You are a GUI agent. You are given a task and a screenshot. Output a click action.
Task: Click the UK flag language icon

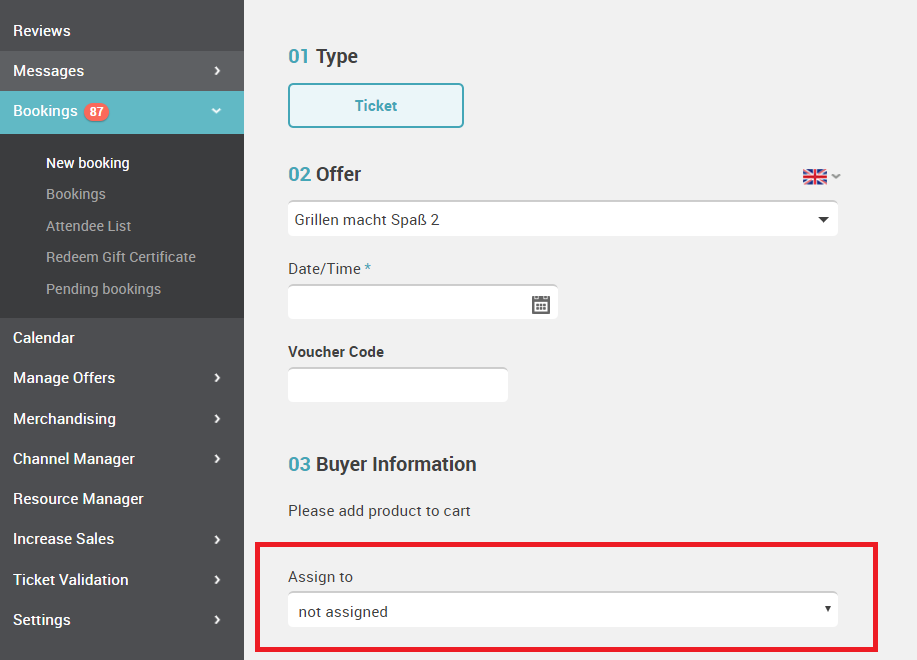814,177
